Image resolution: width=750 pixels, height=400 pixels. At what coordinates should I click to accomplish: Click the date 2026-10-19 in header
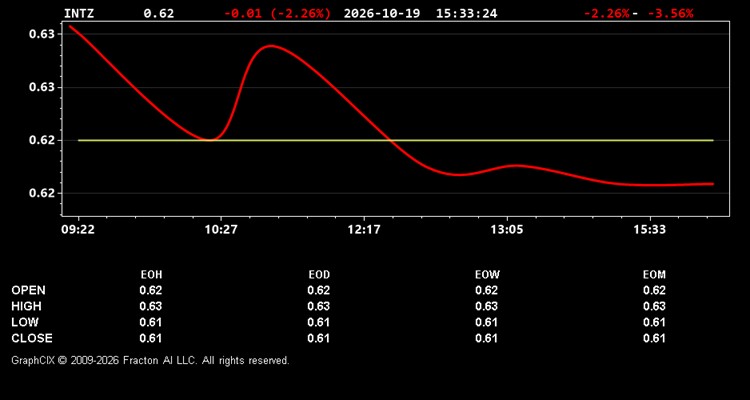click(382, 13)
